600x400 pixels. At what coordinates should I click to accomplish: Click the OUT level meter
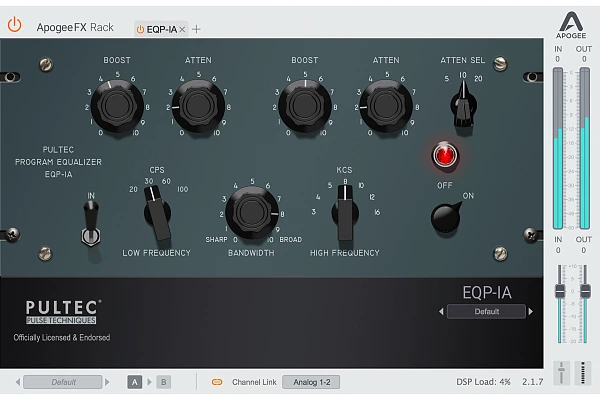[585, 148]
